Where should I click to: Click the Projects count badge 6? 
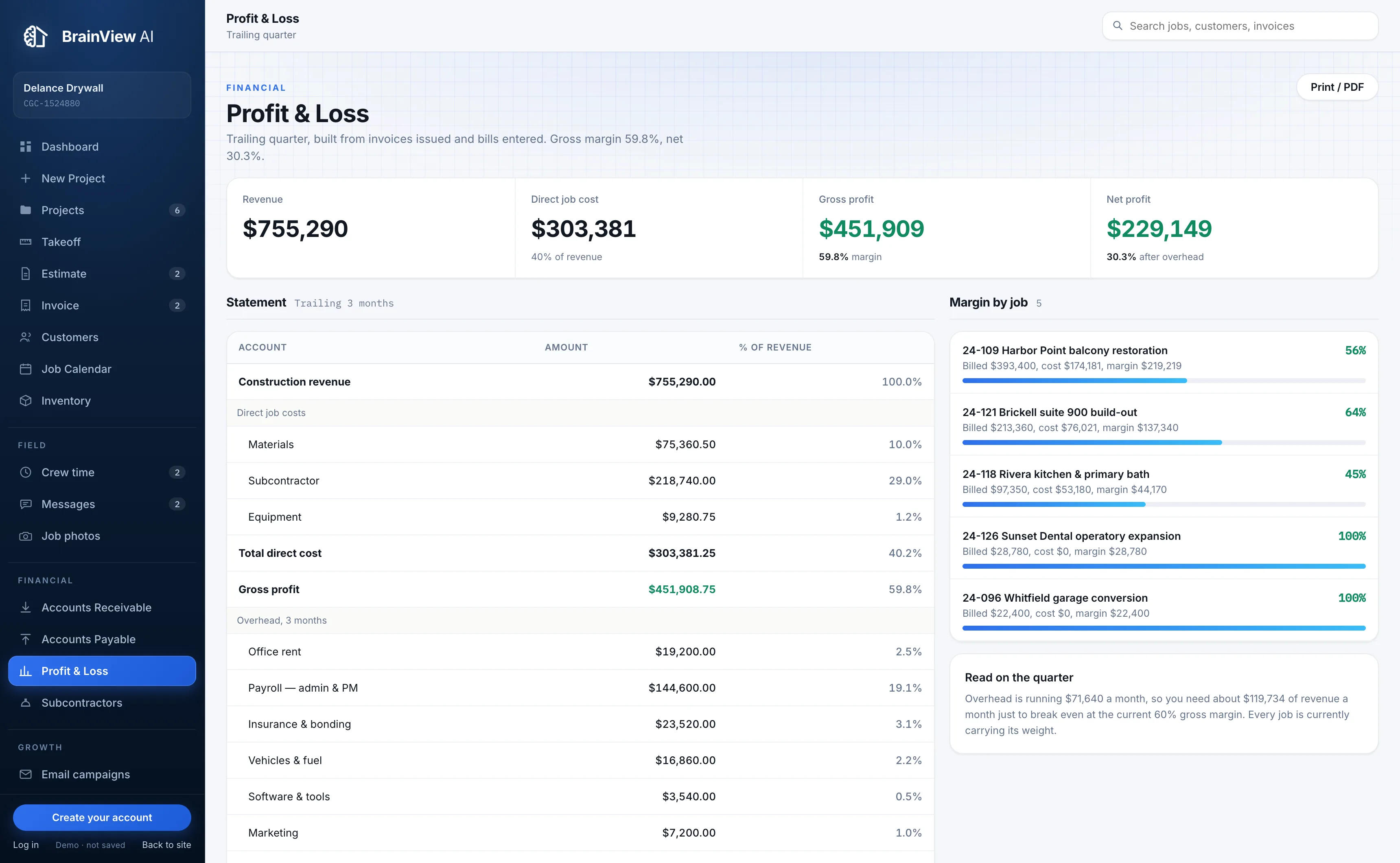click(177, 210)
